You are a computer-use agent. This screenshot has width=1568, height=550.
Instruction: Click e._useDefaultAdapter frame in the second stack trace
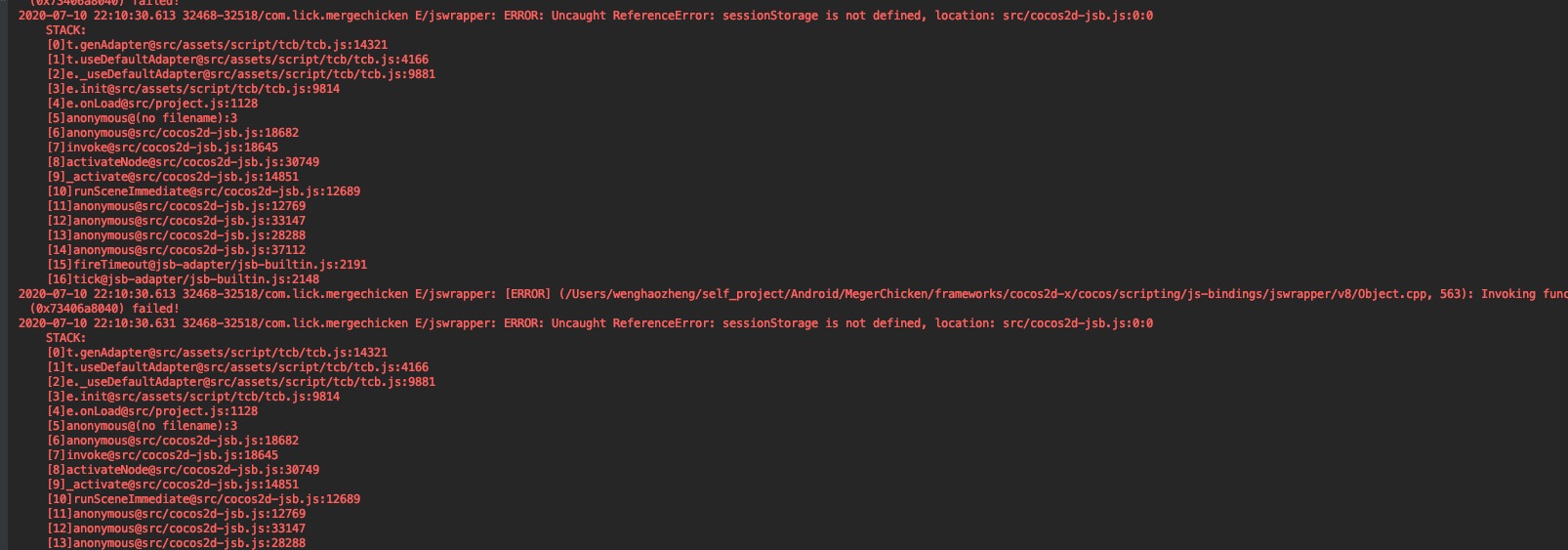[x=241, y=382]
